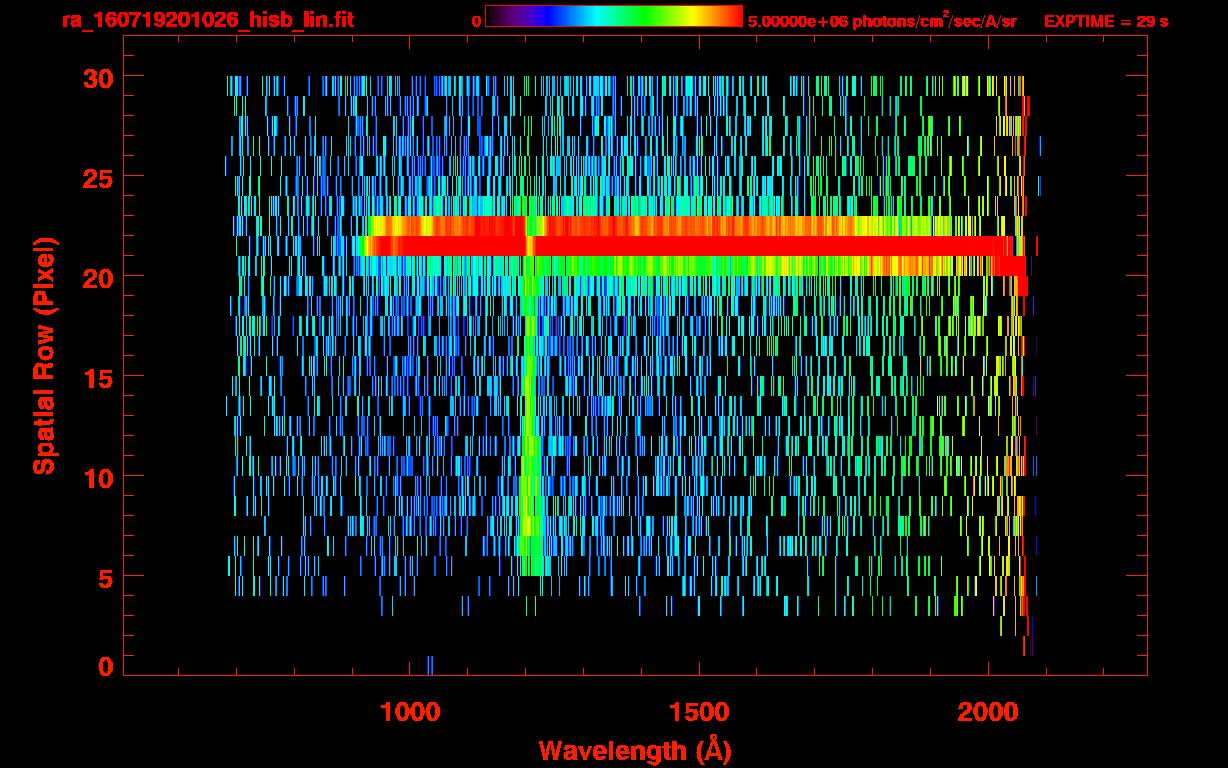The image size is (1228, 768).
Task: Click x-axis tick label 1000
Action: [410, 712]
